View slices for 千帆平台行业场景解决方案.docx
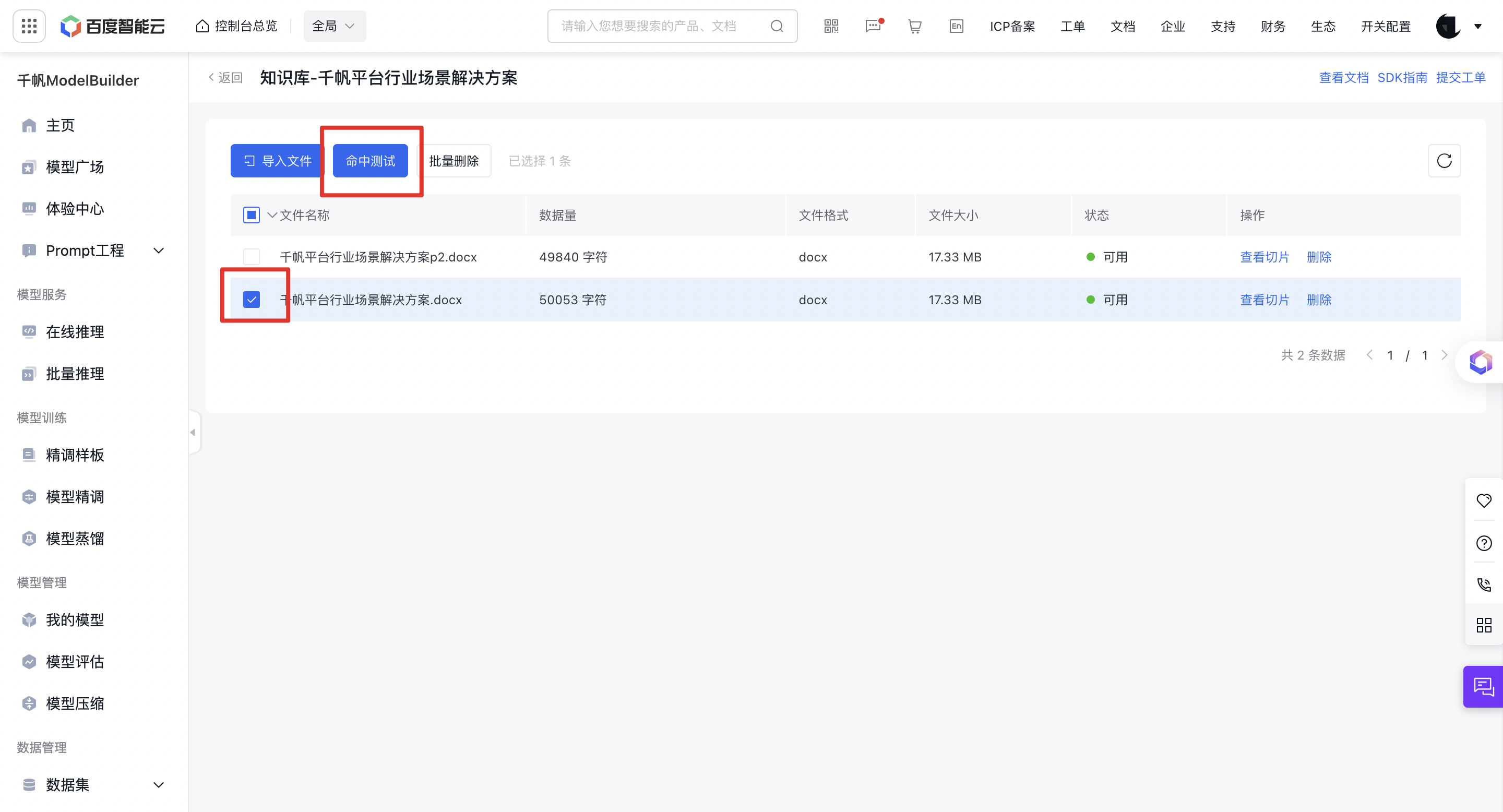 [x=1265, y=300]
